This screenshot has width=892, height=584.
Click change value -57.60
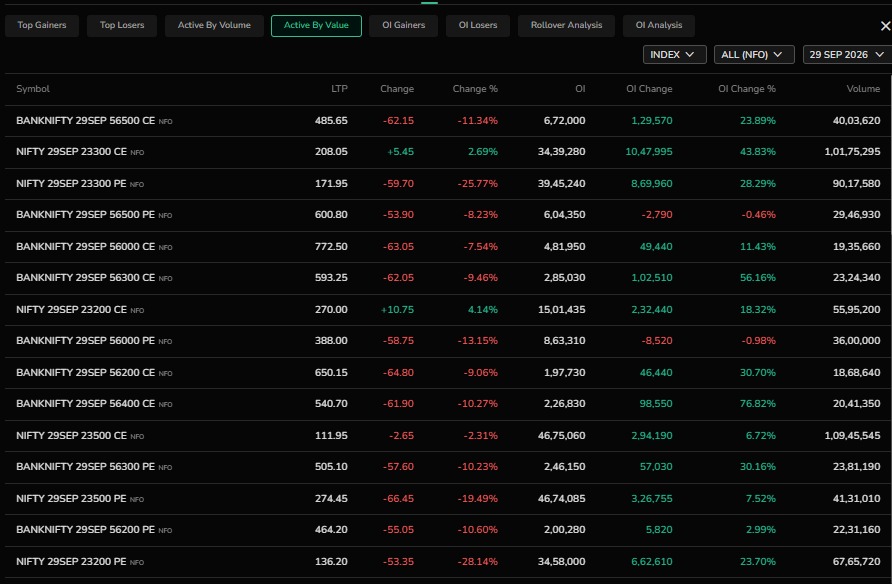pyautogui.click(x=398, y=467)
